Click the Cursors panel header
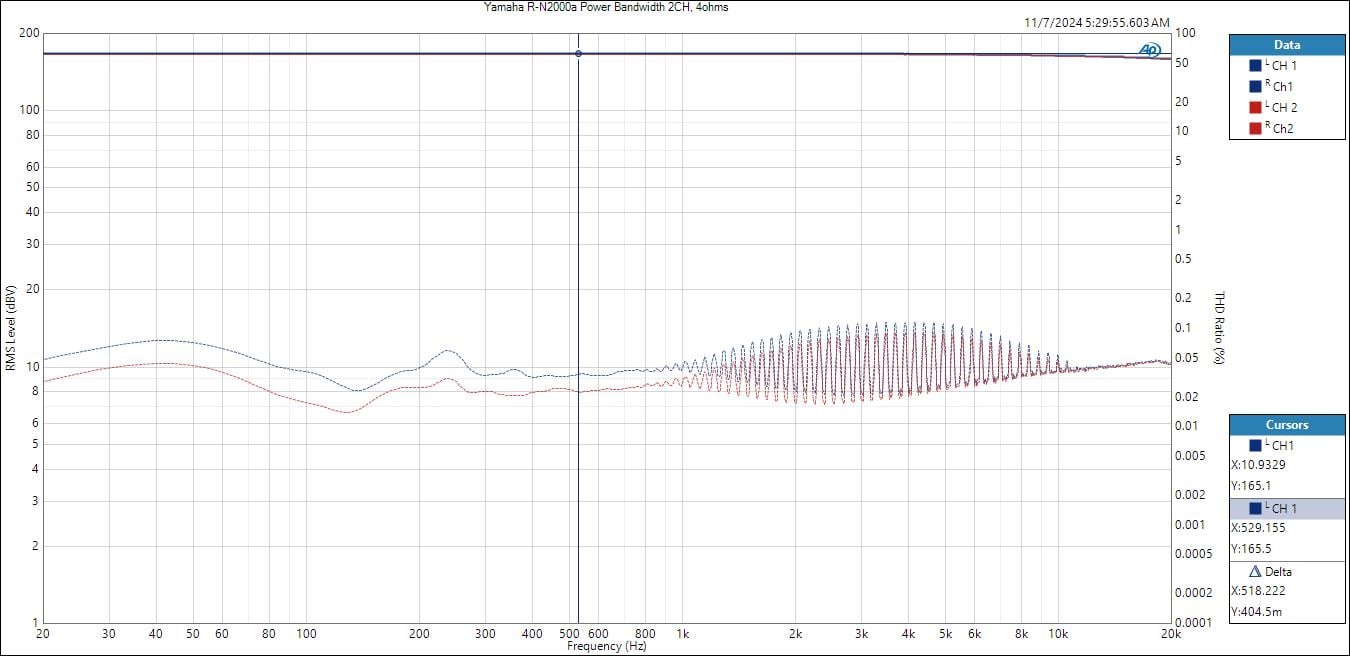The height and width of the screenshot is (656, 1350). 1286,425
